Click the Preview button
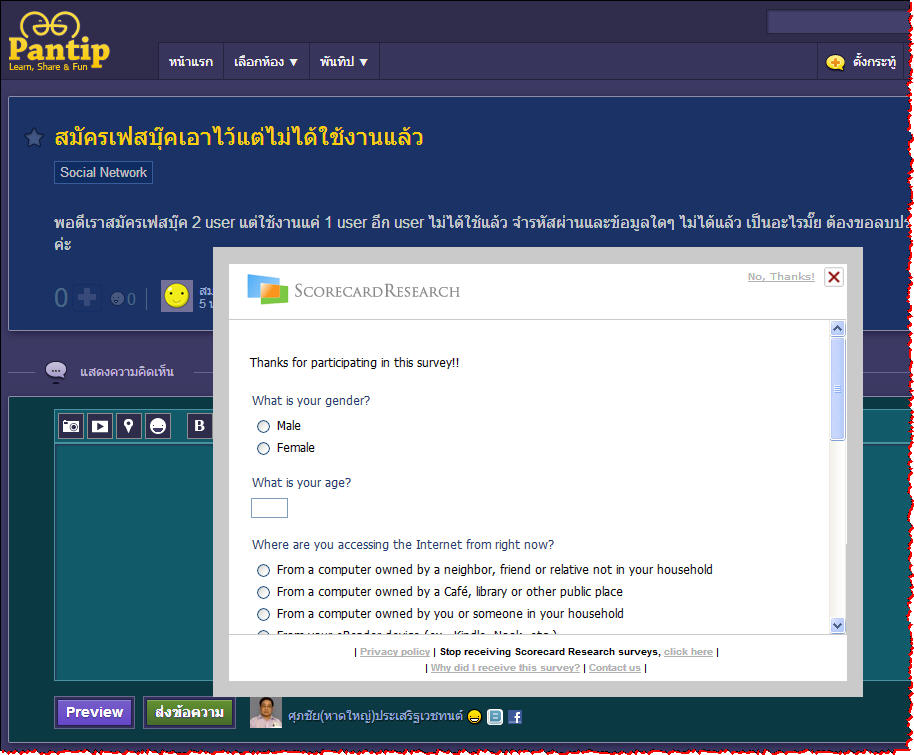914x755 pixels. tap(94, 712)
